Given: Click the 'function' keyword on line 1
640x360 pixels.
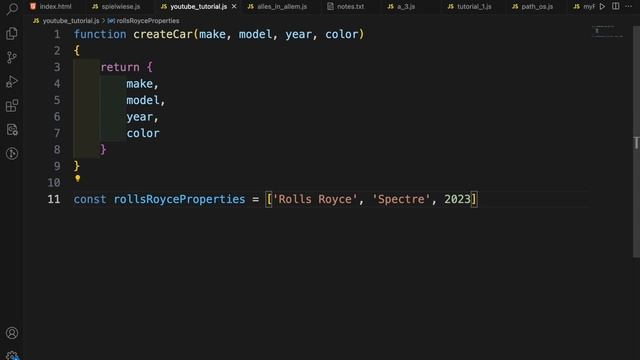Looking at the screenshot, I should click(100, 34).
